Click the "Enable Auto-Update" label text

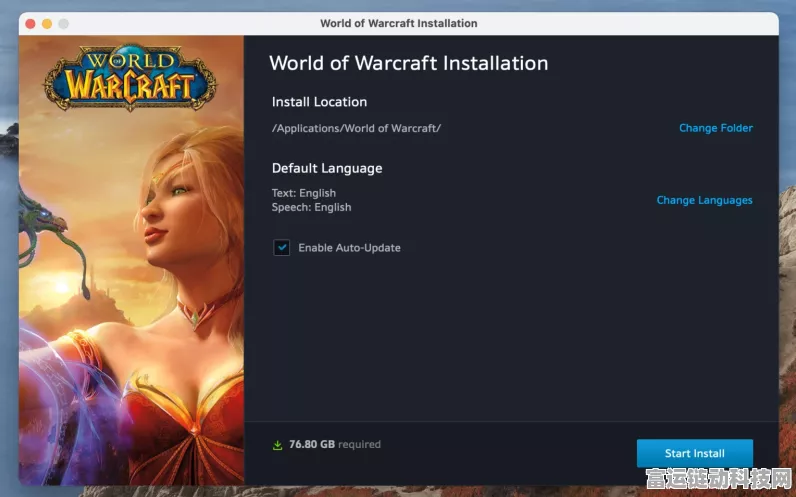[x=349, y=248]
